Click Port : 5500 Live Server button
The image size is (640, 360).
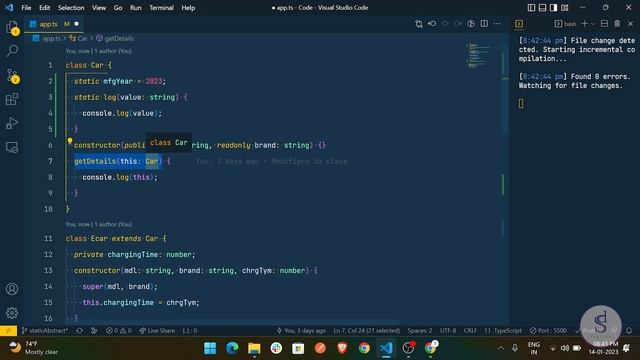pos(548,331)
